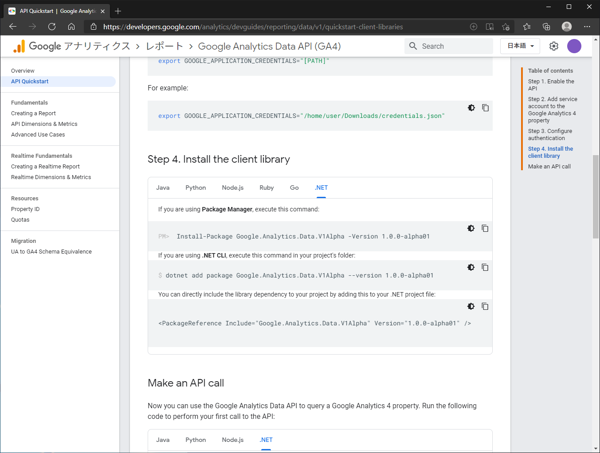Click the site settings gear icon

tap(554, 46)
